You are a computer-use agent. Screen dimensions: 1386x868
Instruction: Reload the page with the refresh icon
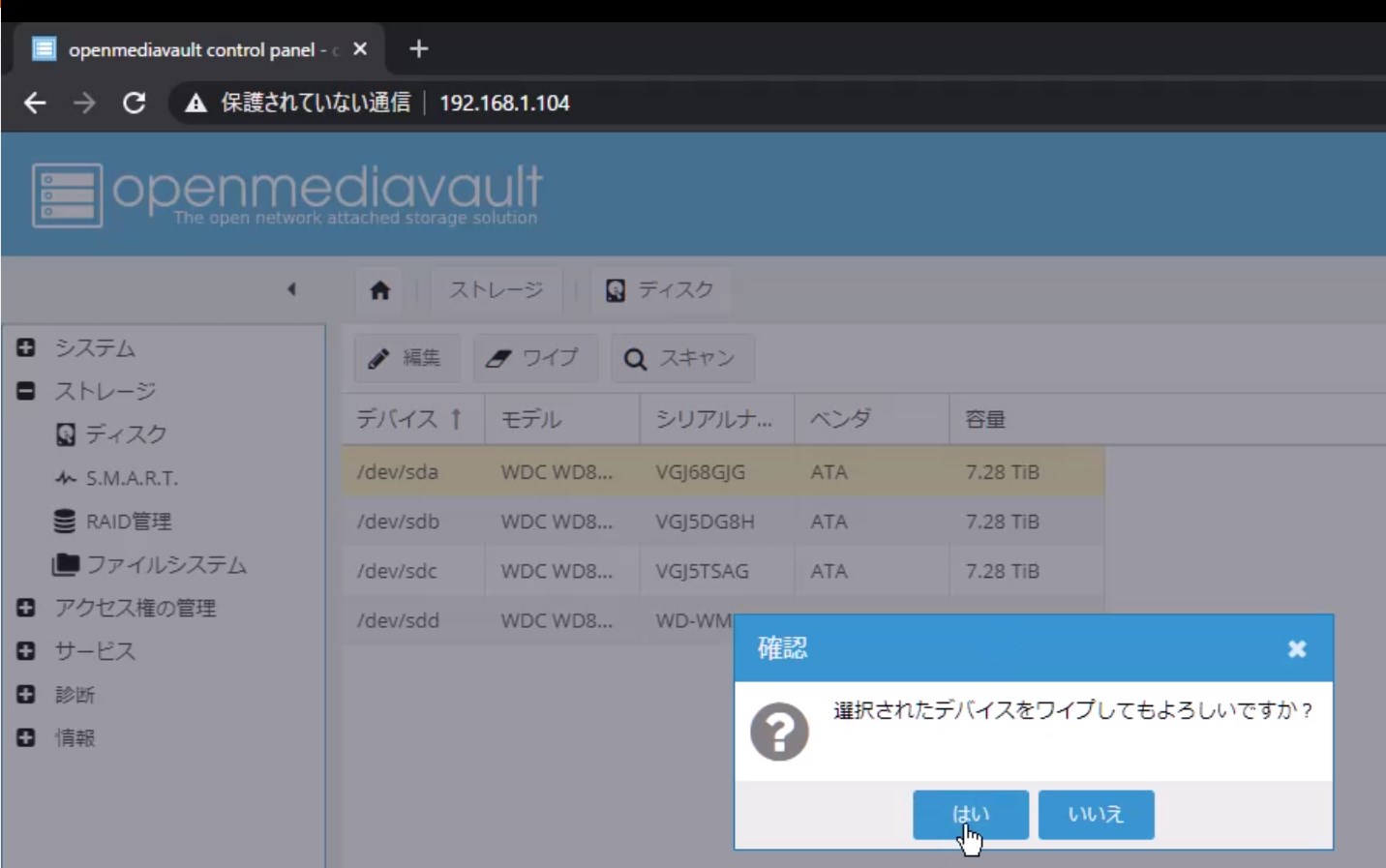point(135,103)
